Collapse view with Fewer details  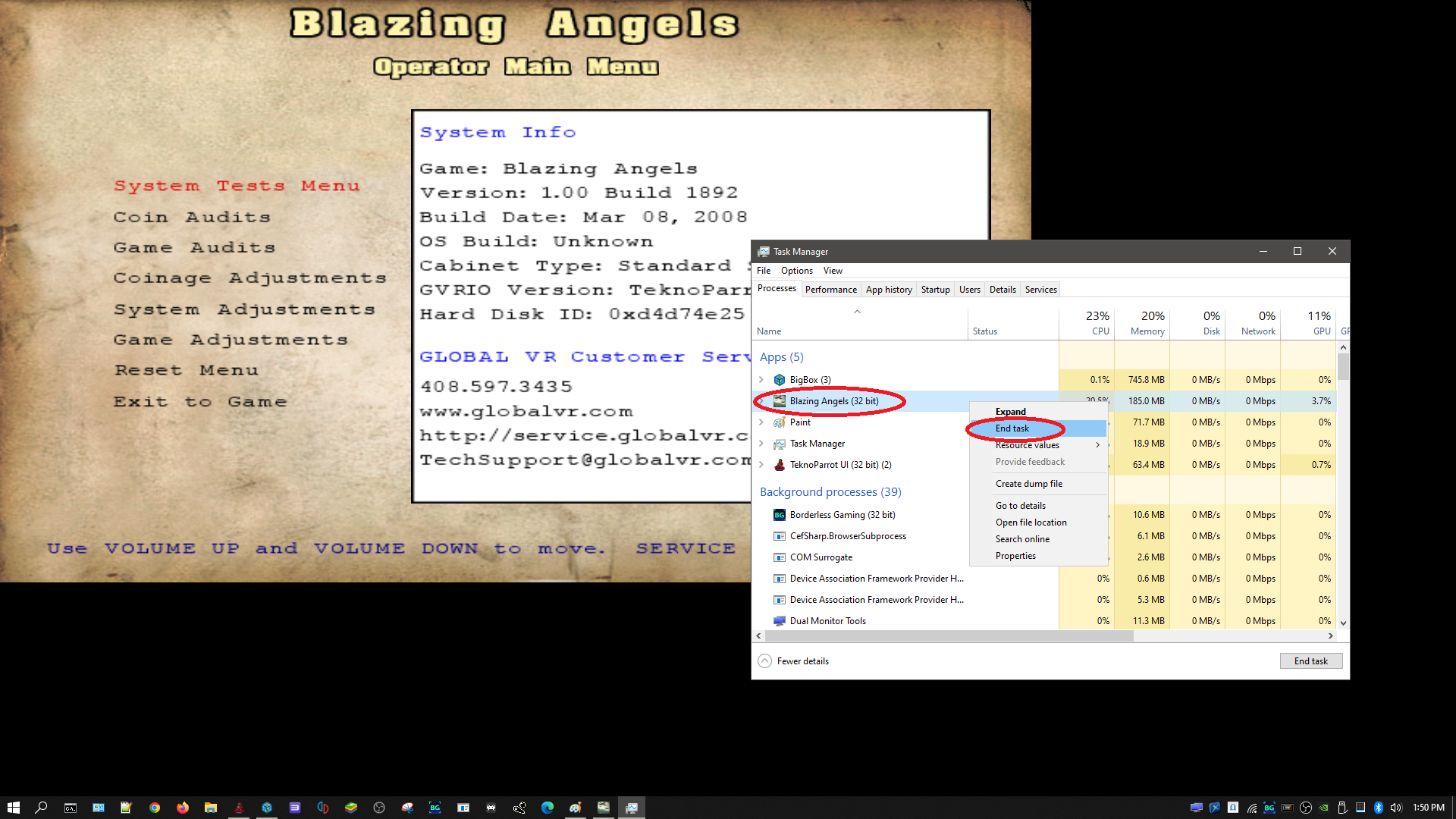[x=793, y=661]
